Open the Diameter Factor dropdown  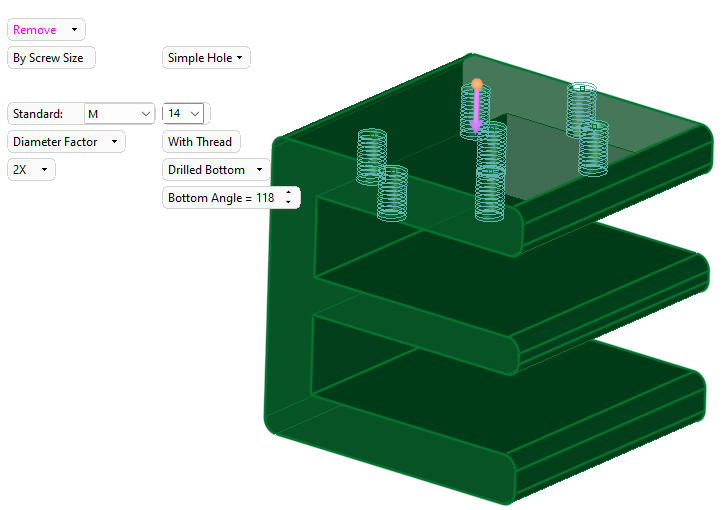[66, 142]
